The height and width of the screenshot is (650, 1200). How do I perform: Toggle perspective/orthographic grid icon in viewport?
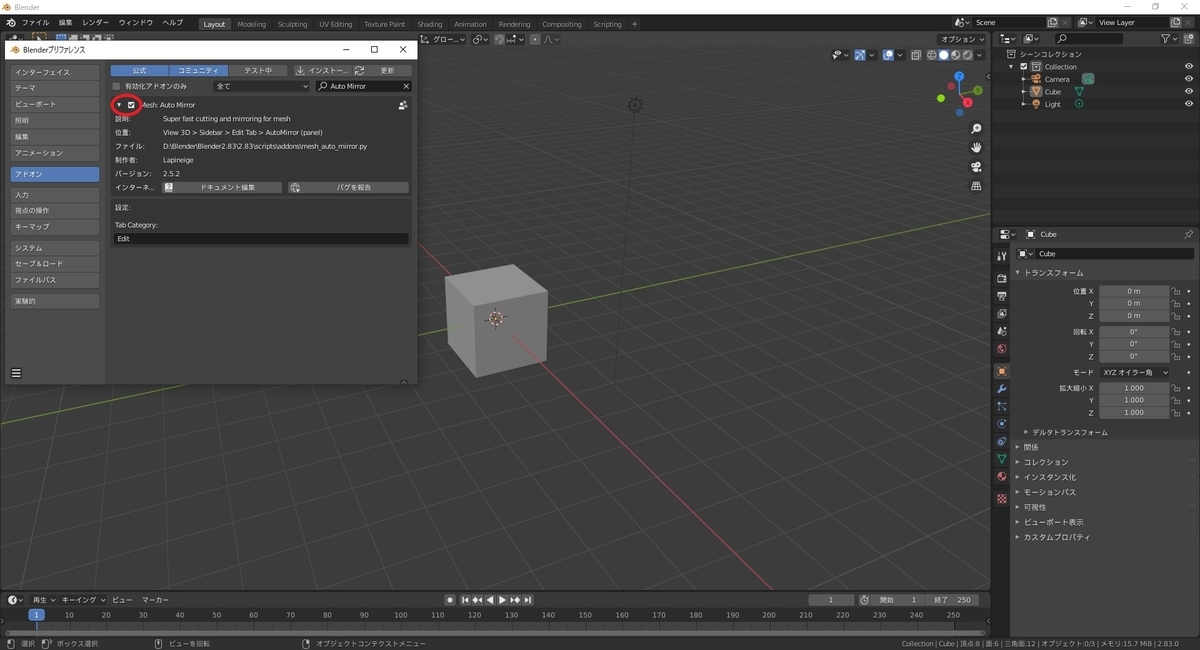(976, 186)
